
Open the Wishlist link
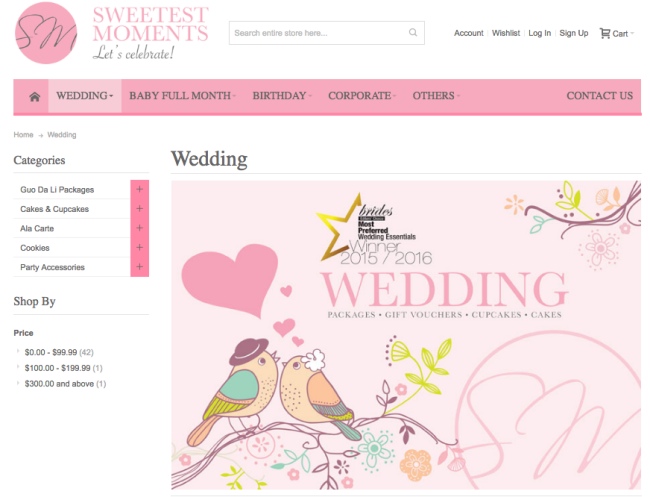point(506,33)
